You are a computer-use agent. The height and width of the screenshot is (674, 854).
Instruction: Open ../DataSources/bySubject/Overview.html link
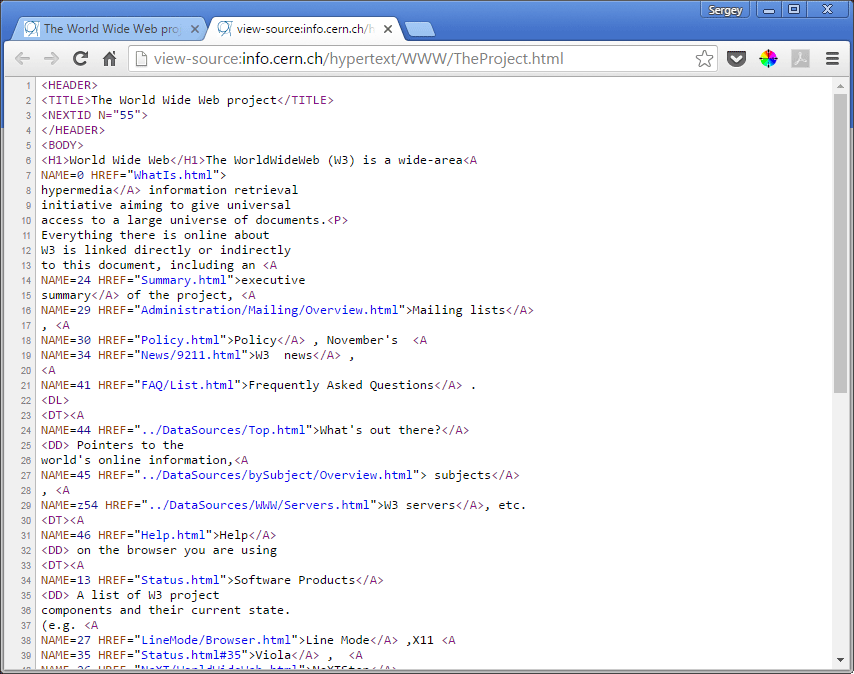coord(277,475)
